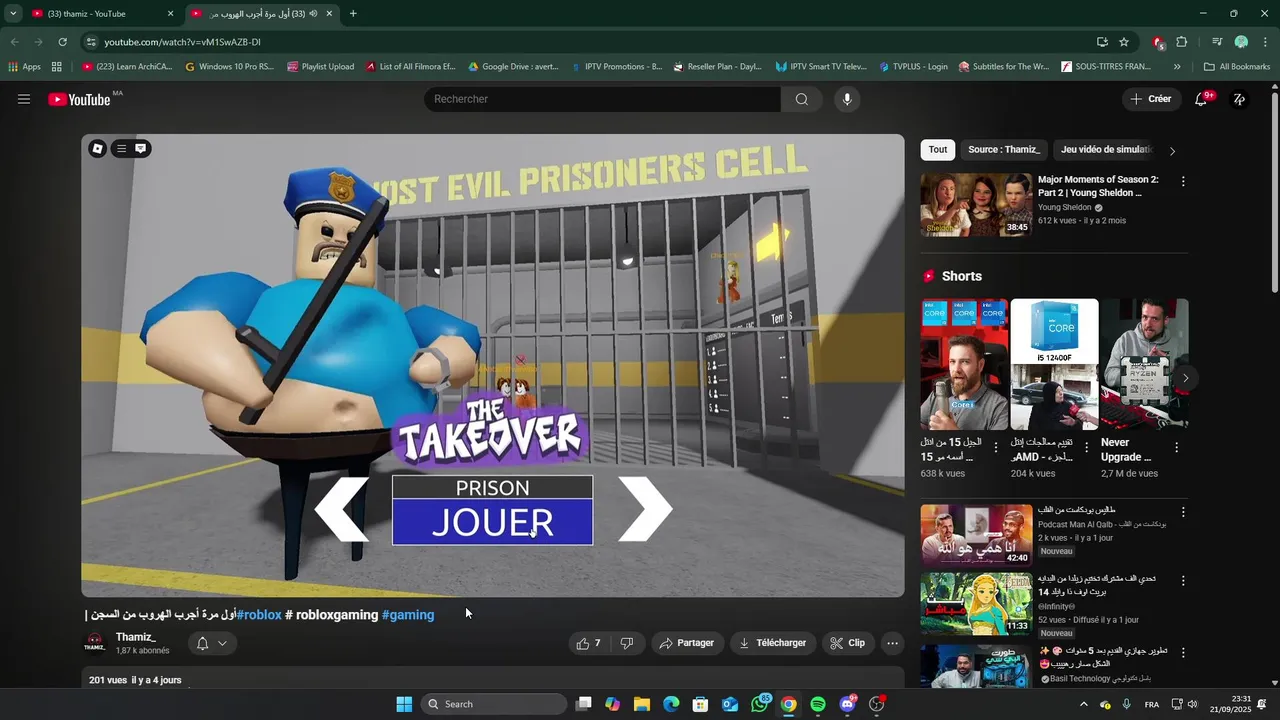Expand Chrome tab search dropdown
1280x720 pixels.
(x=13, y=14)
